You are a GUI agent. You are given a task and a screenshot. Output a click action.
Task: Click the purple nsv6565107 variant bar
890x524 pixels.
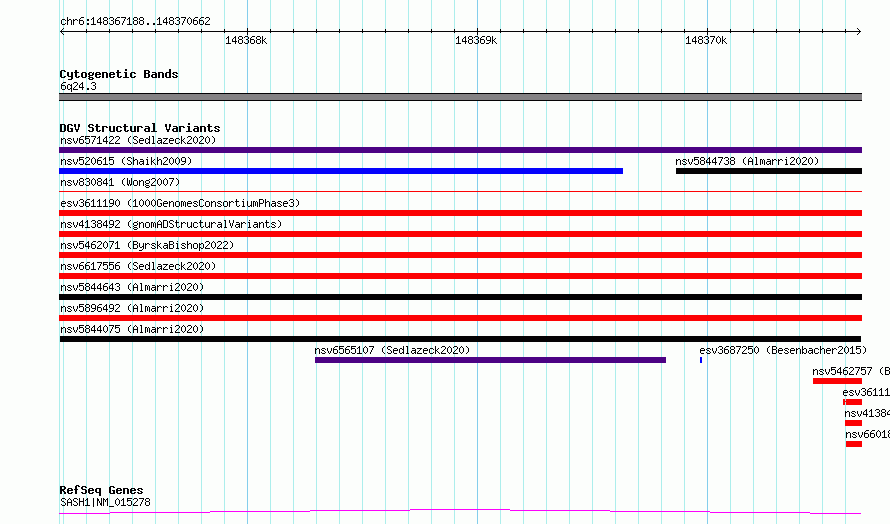click(490, 360)
